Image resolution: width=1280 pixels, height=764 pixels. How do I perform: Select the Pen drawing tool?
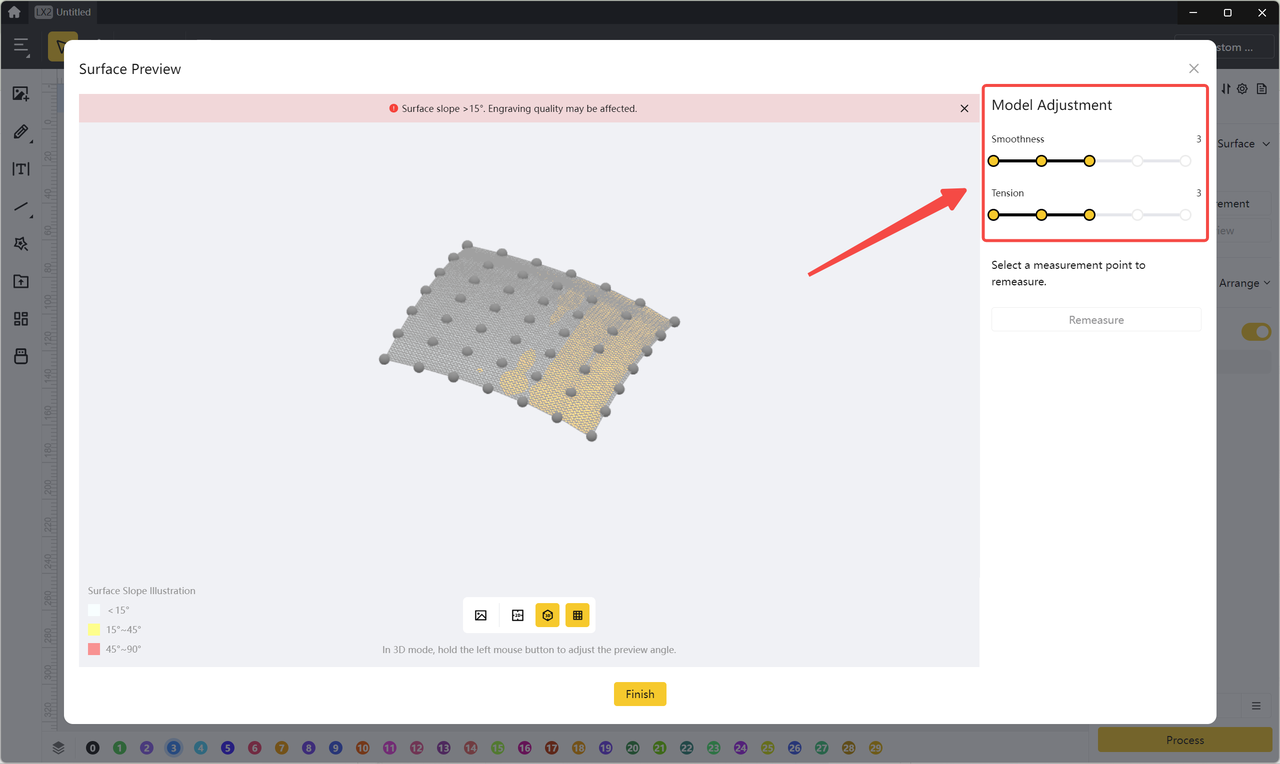pos(21,132)
